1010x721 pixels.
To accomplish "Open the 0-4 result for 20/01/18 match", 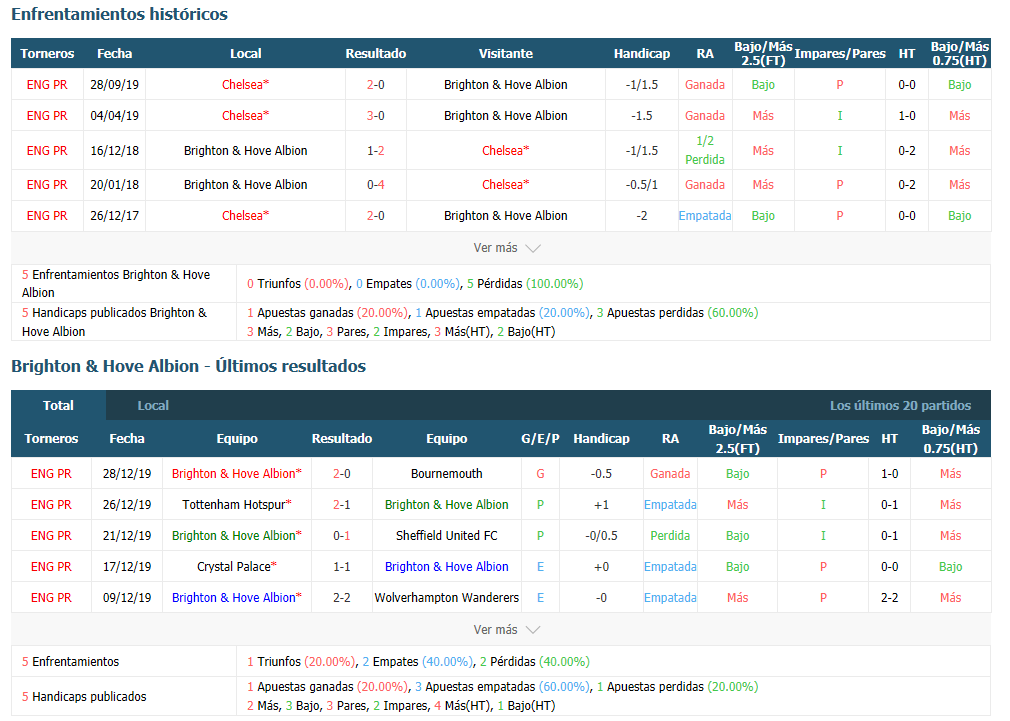I will tap(376, 184).
